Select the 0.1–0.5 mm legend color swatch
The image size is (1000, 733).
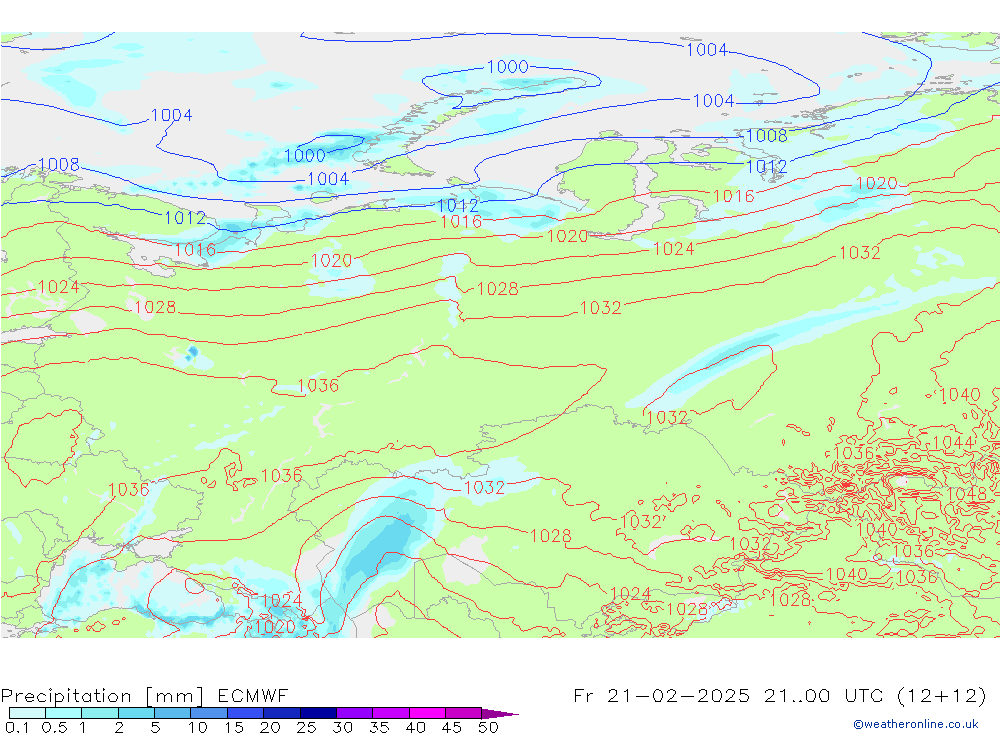tap(27, 713)
